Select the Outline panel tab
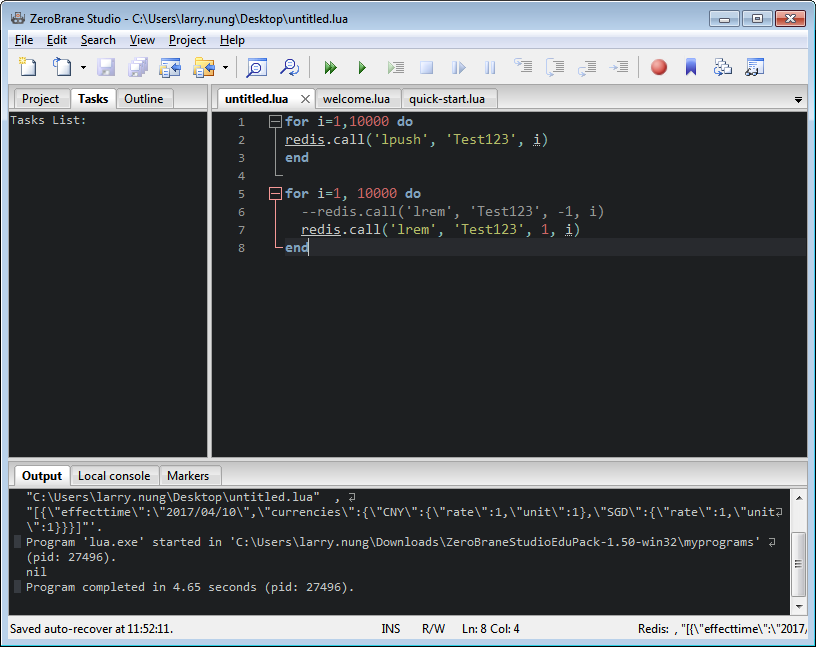 pyautogui.click(x=144, y=99)
